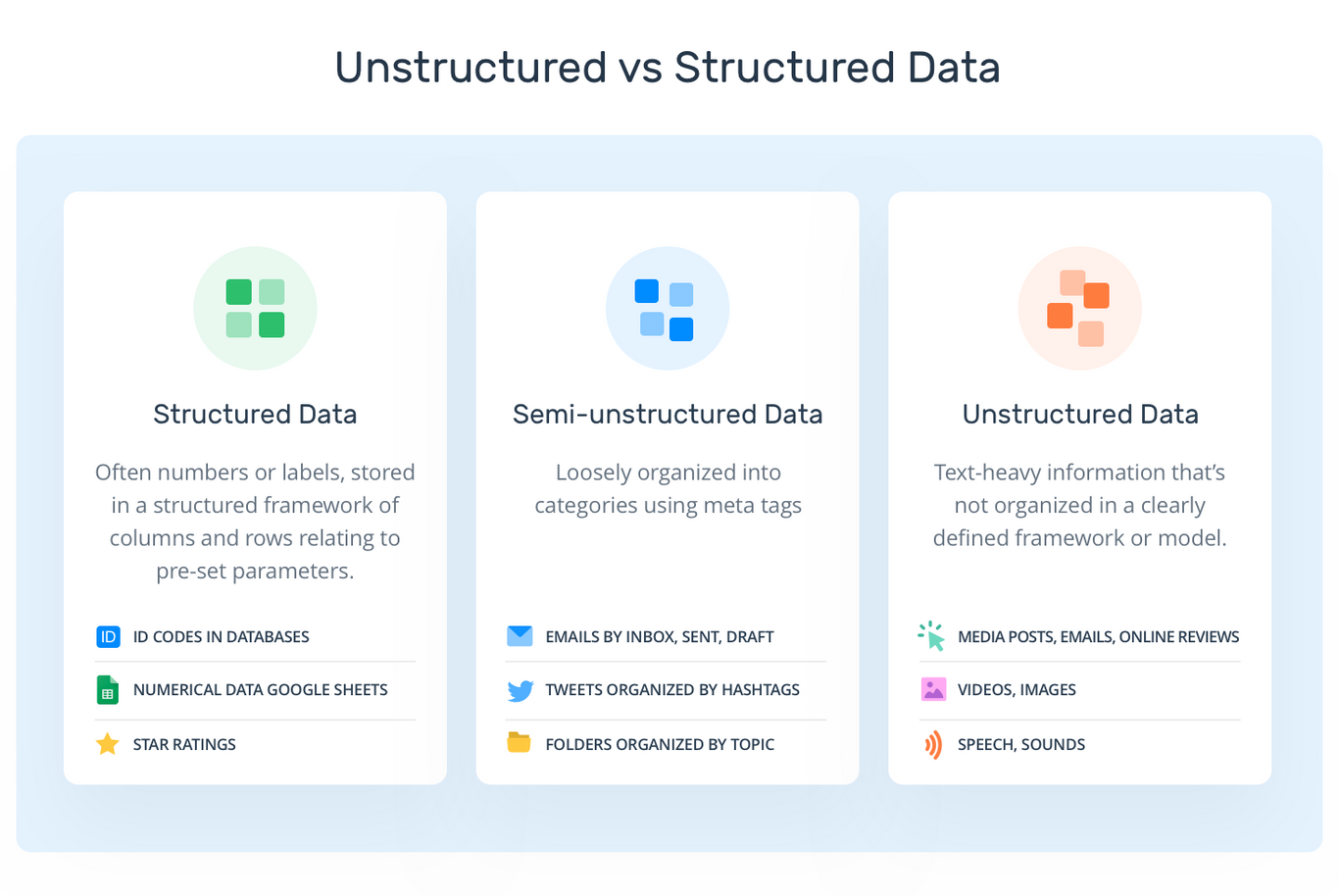
Task: Click the blue Semi-unstructured Data squares graphic
Action: [x=667, y=308]
